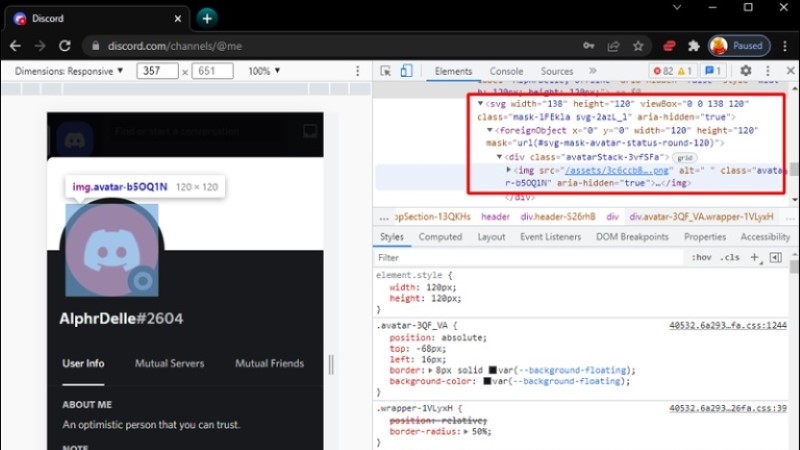
Task: Activate the inspect element picker
Action: (x=386, y=71)
